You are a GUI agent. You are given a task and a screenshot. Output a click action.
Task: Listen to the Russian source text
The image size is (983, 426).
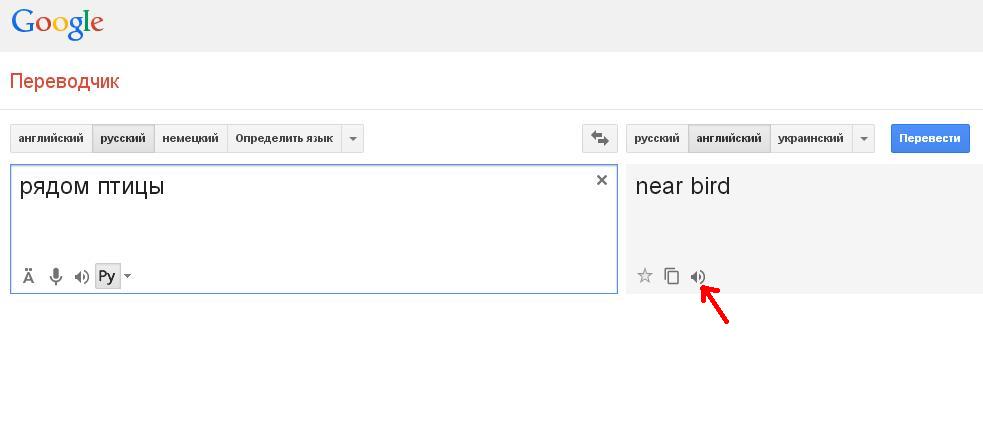point(82,276)
